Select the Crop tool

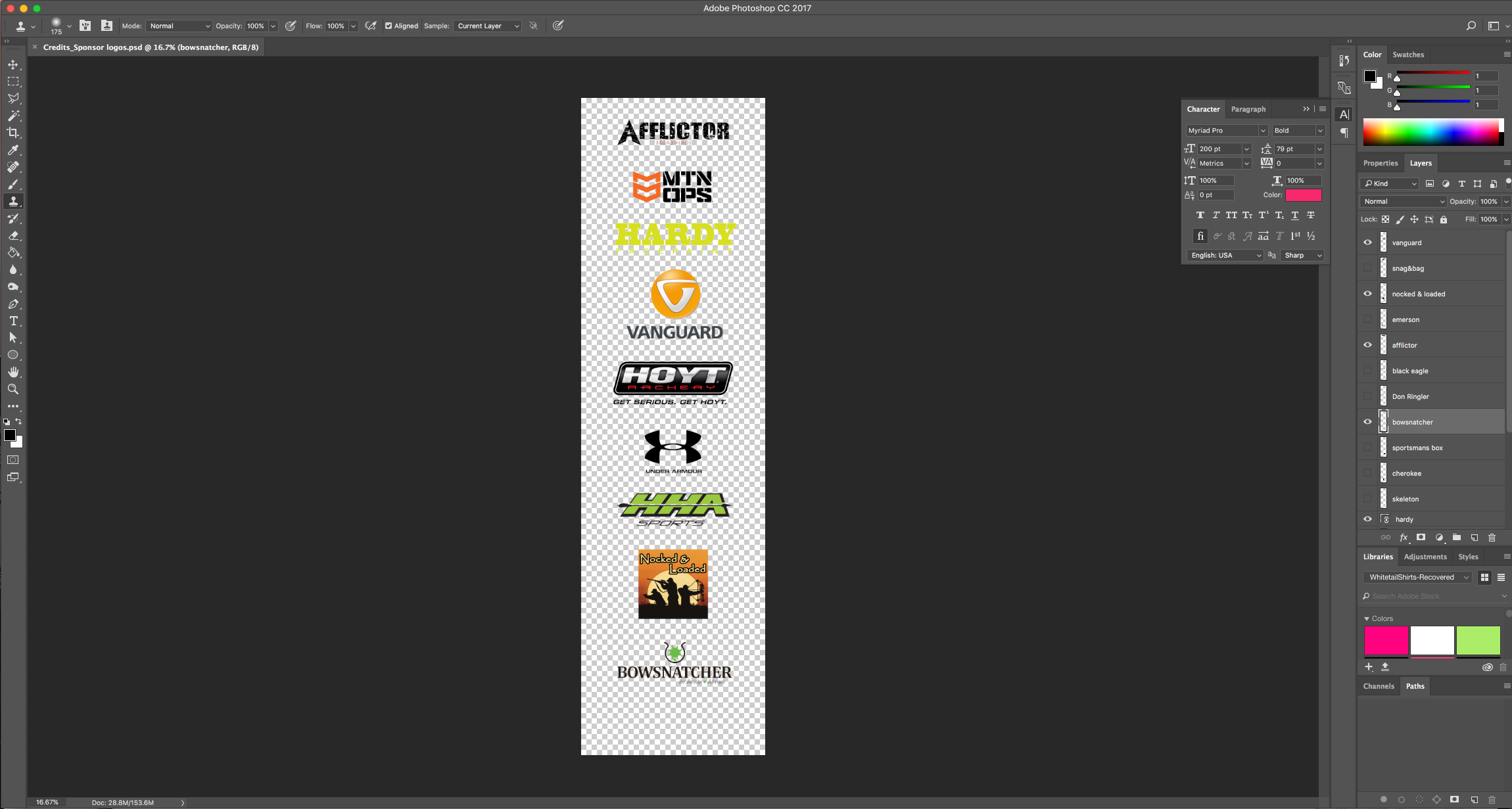pyautogui.click(x=13, y=133)
